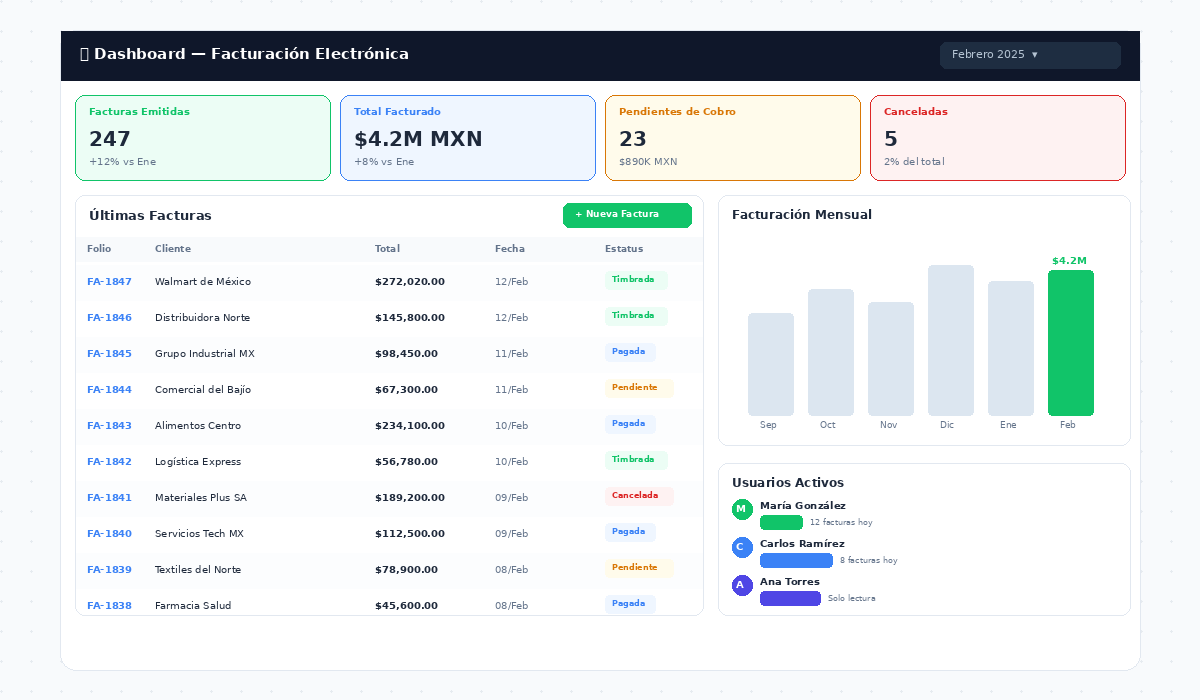Image resolution: width=1200 pixels, height=700 pixels.
Task: Click client name Alimentos Centro
Action: pos(198,426)
